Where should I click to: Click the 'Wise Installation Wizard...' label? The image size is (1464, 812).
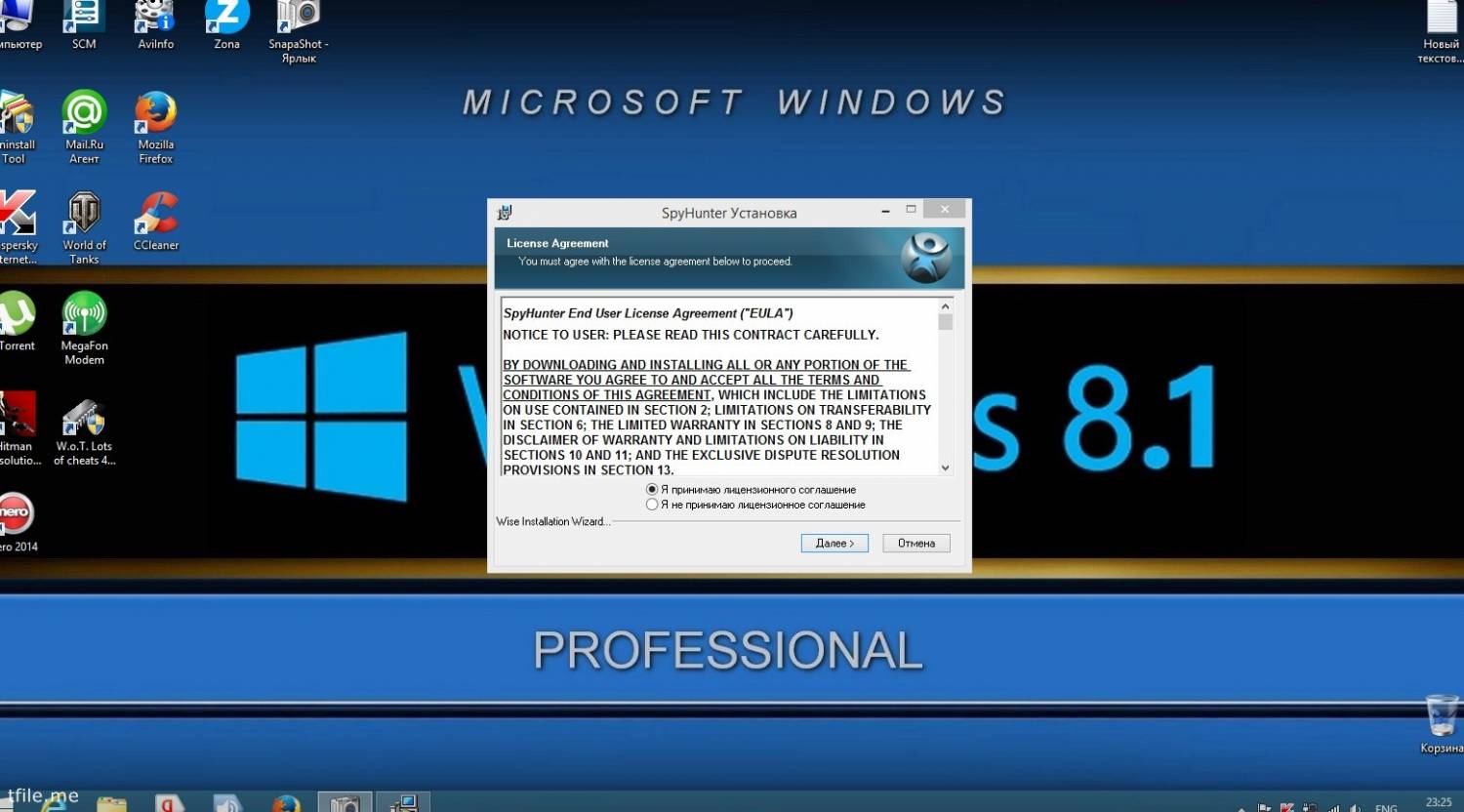(553, 522)
